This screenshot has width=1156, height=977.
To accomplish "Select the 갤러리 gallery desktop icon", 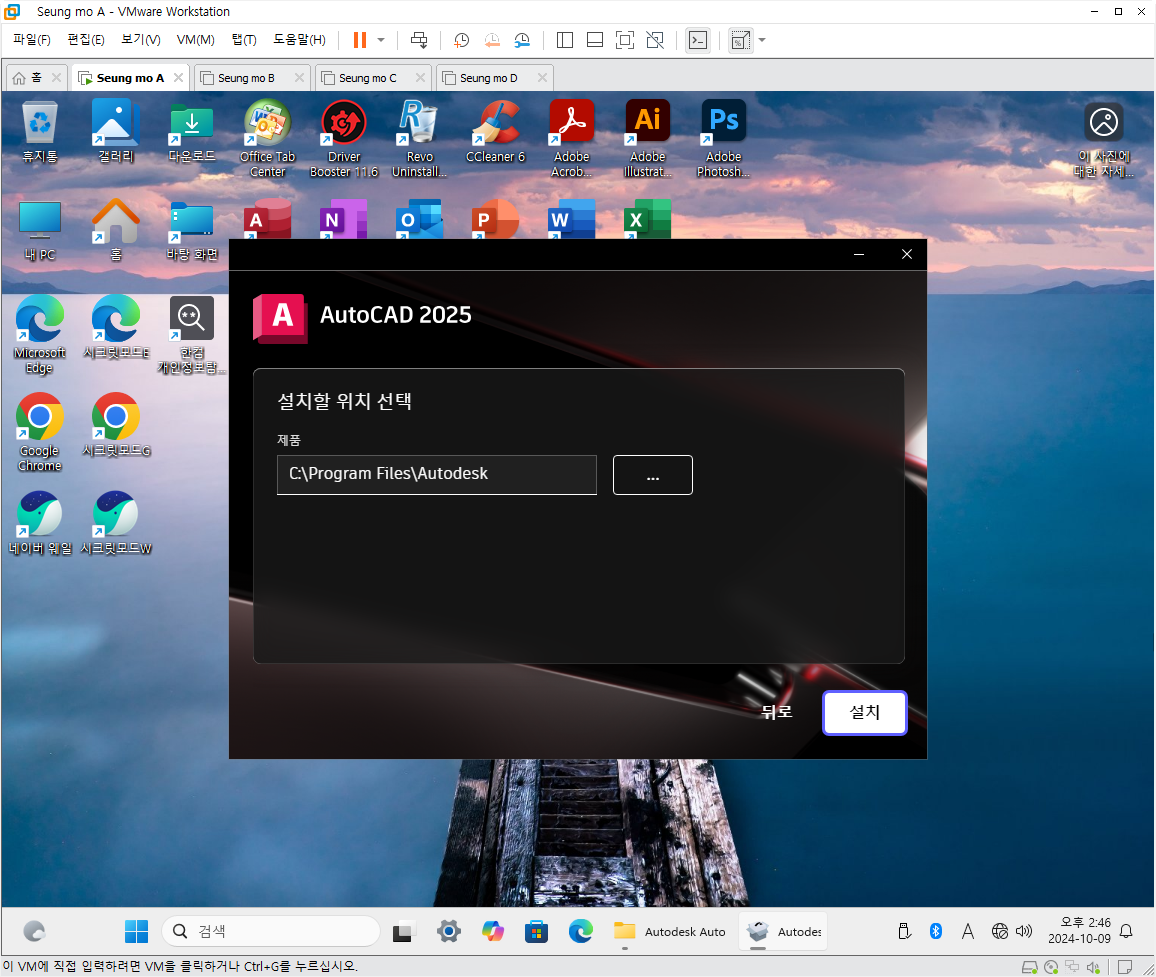I will click(x=116, y=133).
